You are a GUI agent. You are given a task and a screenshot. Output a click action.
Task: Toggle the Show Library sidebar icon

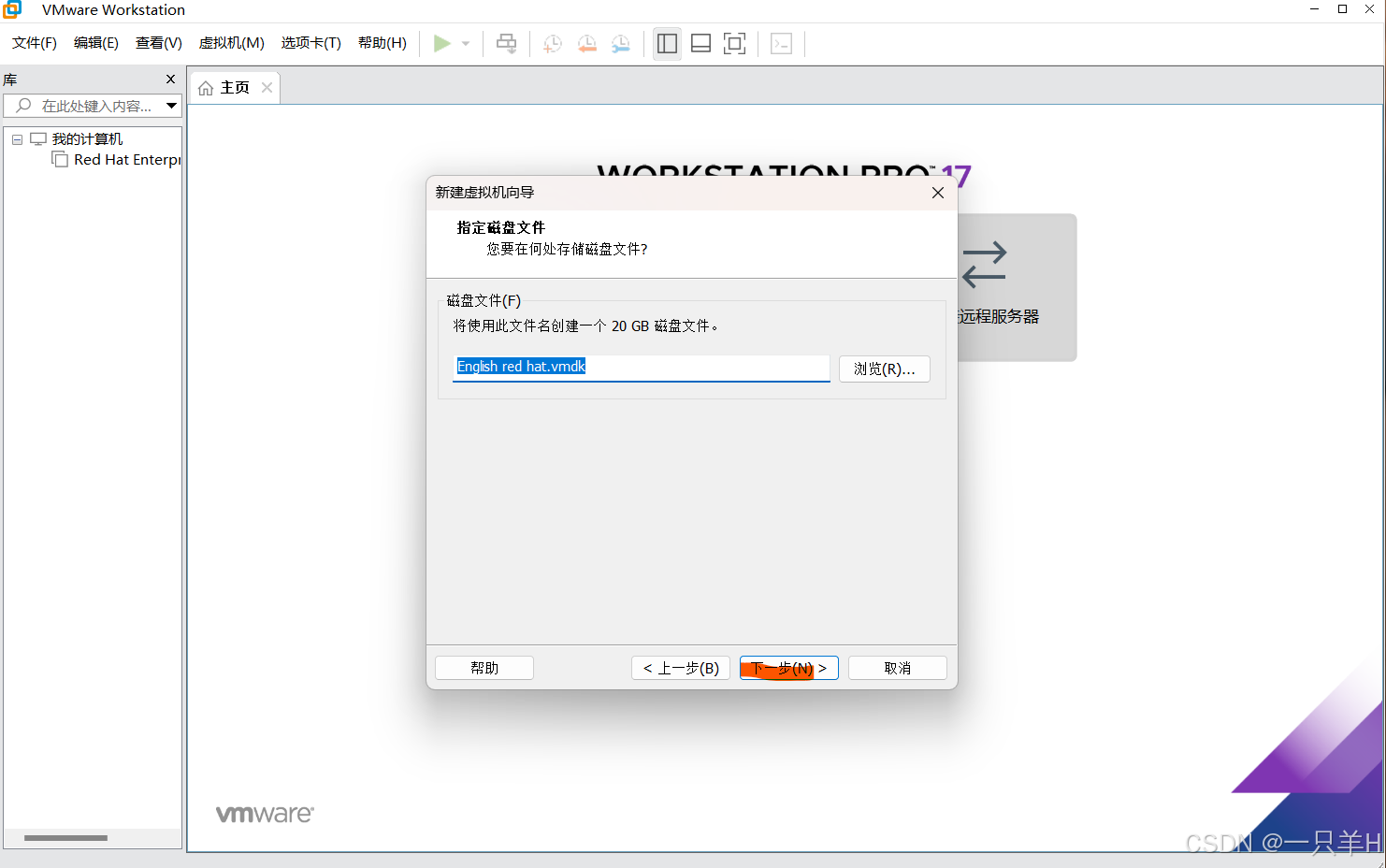pos(667,43)
